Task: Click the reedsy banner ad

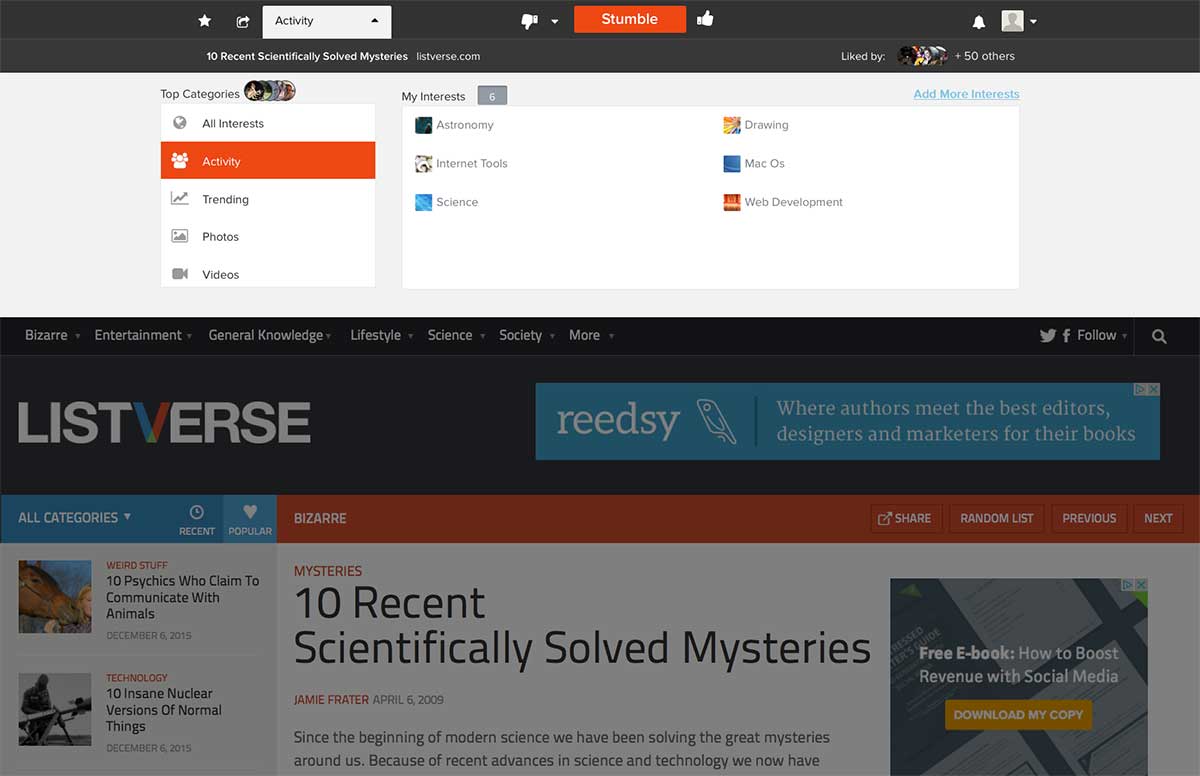Action: pyautogui.click(x=848, y=421)
